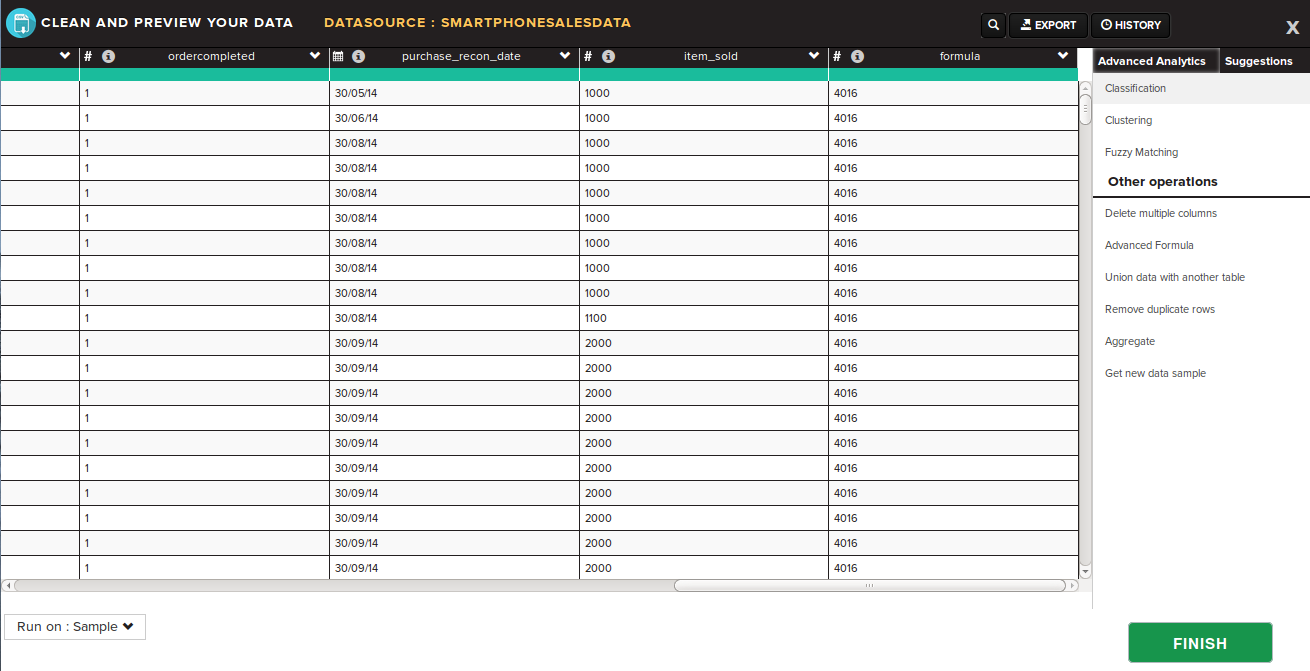The image size is (1310, 671).
Task: Choose Get new data sample
Action: point(1155,373)
